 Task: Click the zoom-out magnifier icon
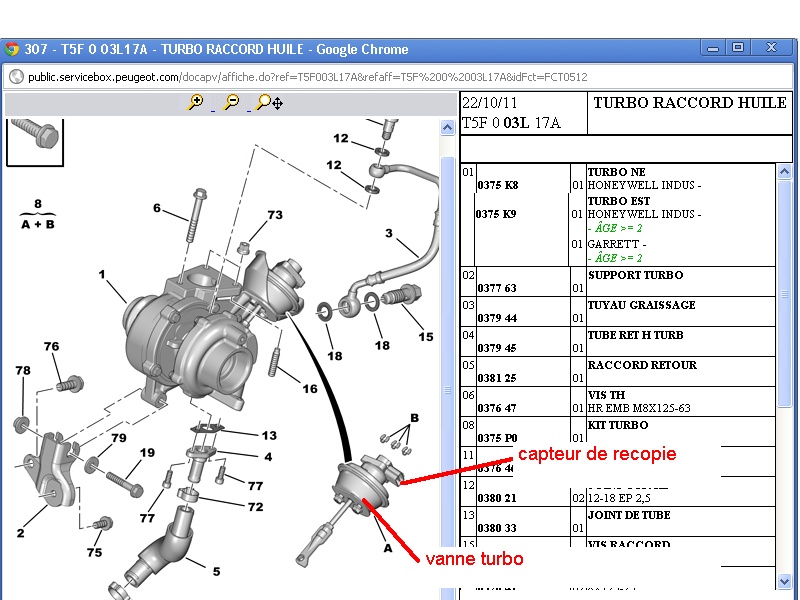(232, 103)
